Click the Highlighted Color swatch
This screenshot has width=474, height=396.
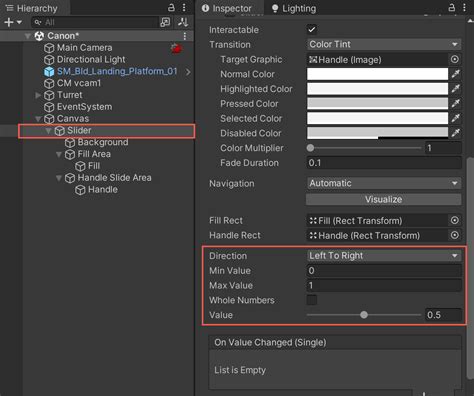(377, 89)
